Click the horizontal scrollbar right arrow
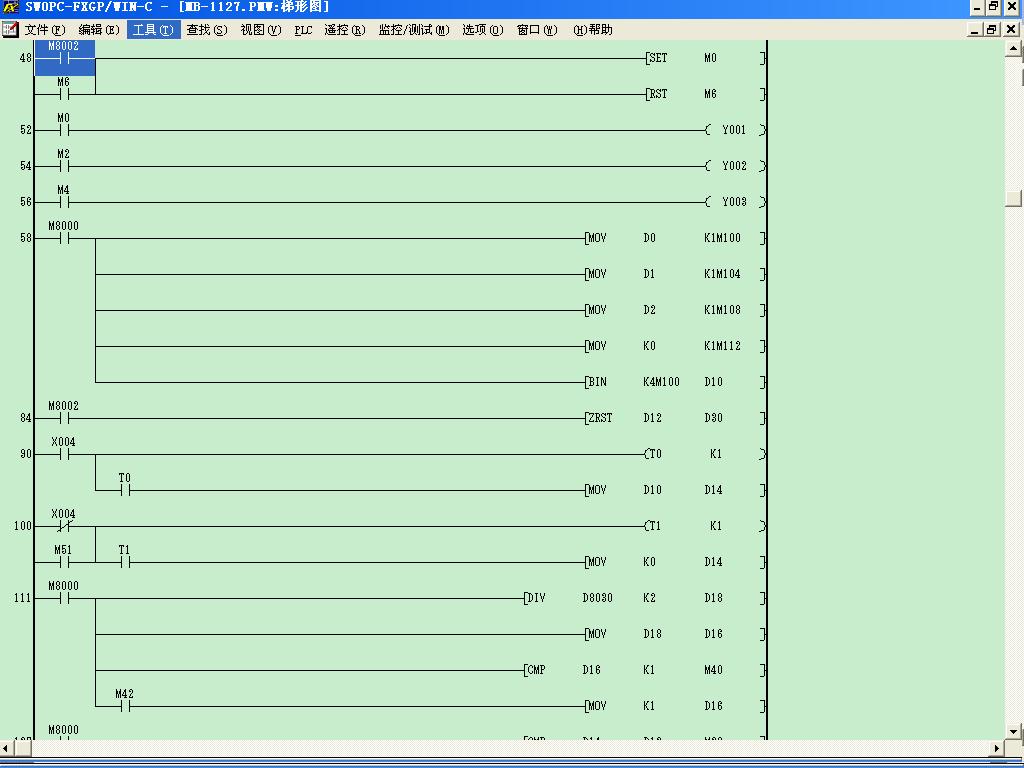Viewport: 1024px width, 768px height. pos(997,748)
